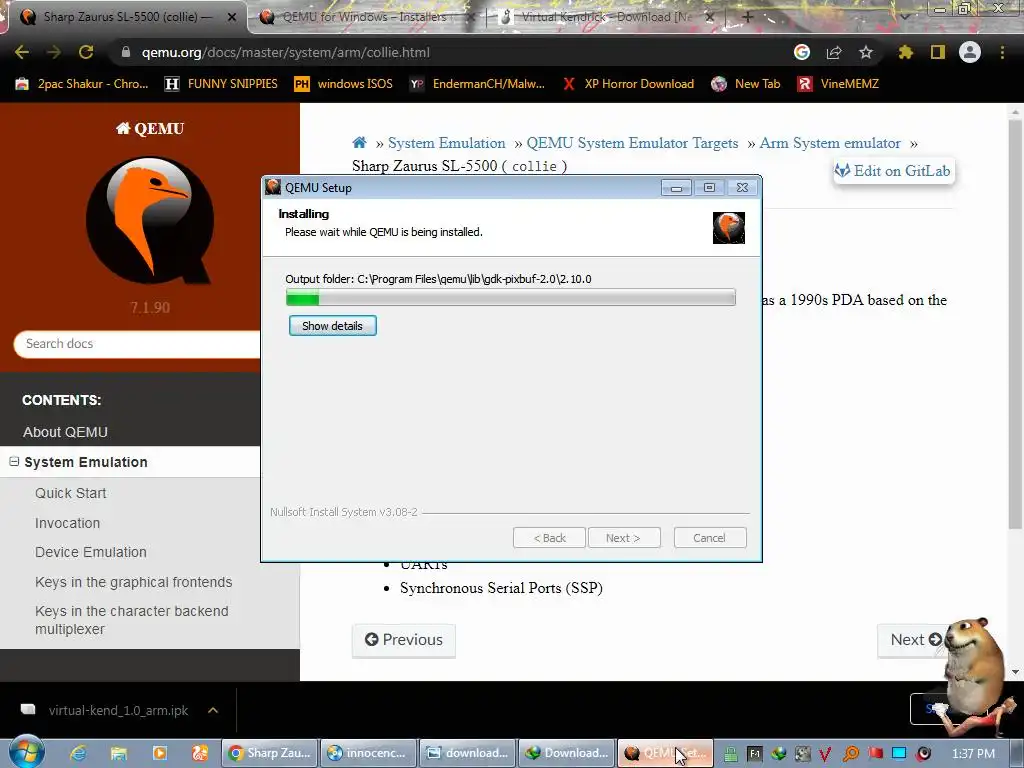
Task: Open Keys in the character backend multiplexer
Action: pyautogui.click(x=132, y=620)
